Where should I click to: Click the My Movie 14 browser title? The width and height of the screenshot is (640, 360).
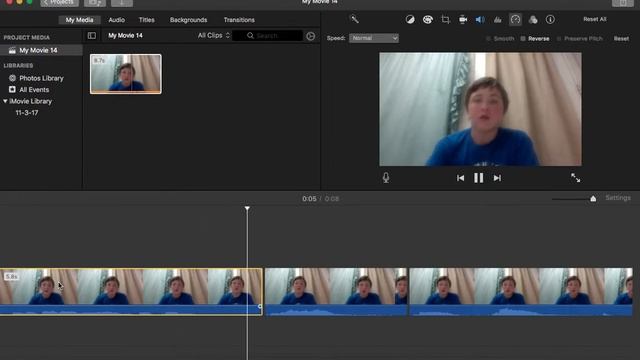tap(125, 36)
